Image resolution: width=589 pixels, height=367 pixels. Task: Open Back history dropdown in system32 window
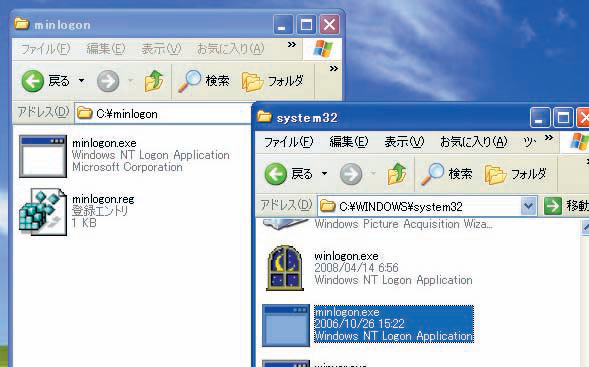click(x=324, y=174)
